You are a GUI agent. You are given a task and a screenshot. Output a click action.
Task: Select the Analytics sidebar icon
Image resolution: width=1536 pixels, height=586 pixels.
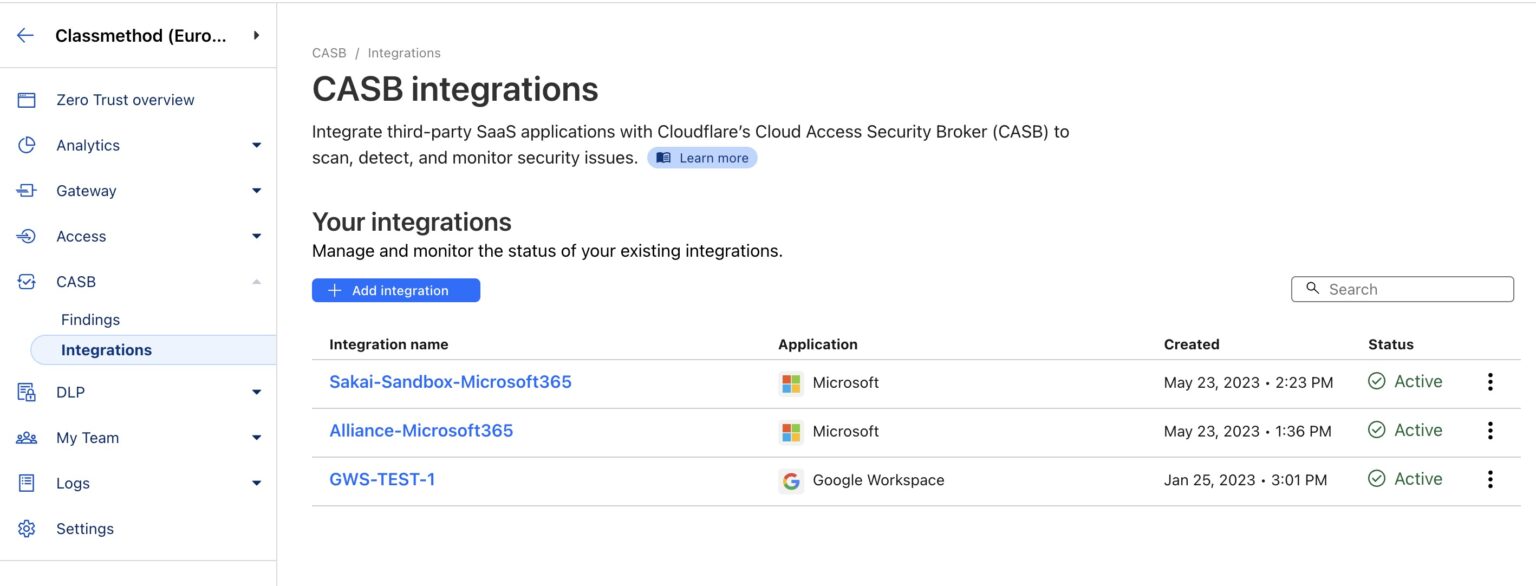click(24, 145)
